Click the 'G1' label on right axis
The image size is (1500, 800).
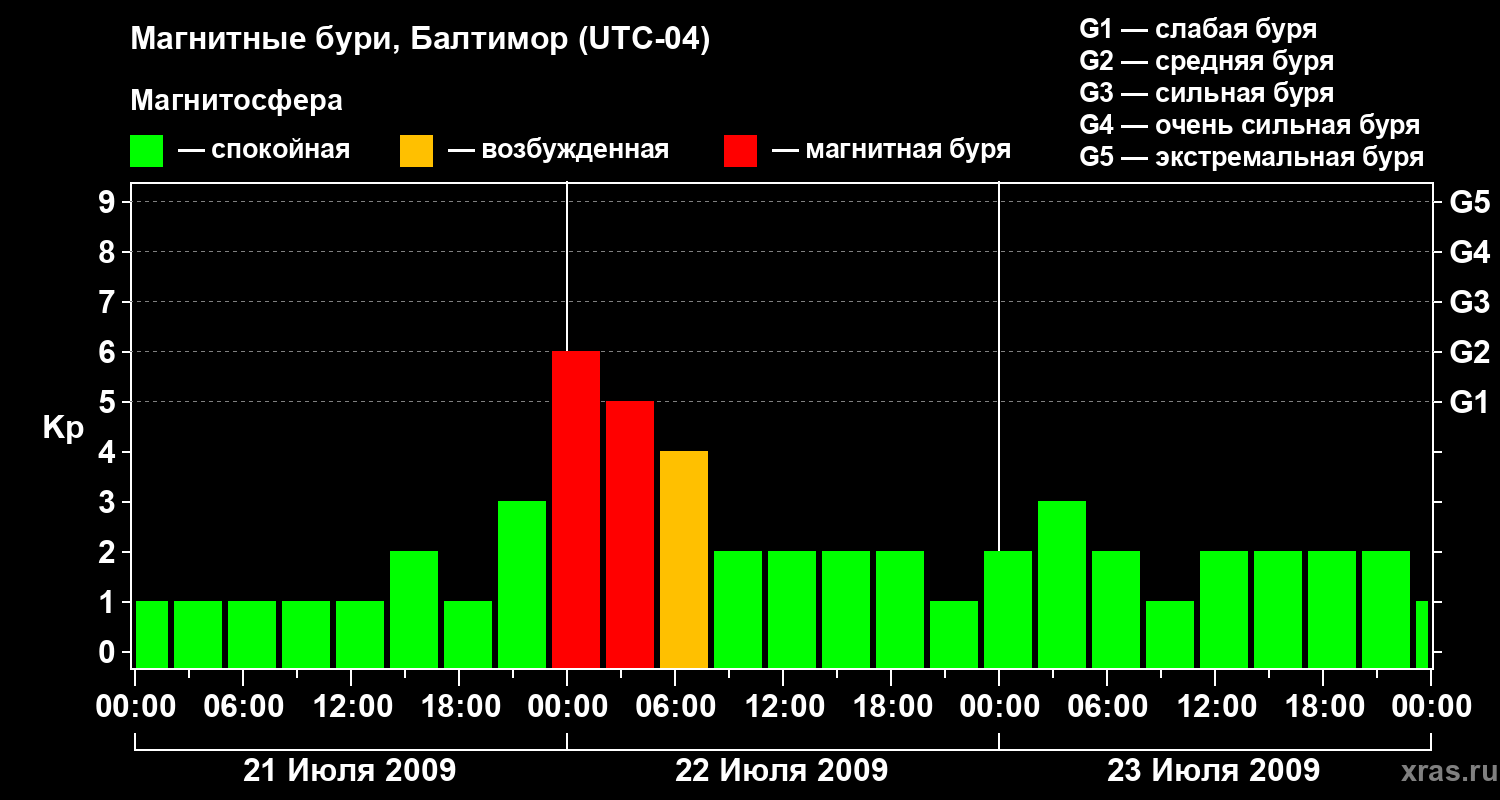[x=1469, y=402]
